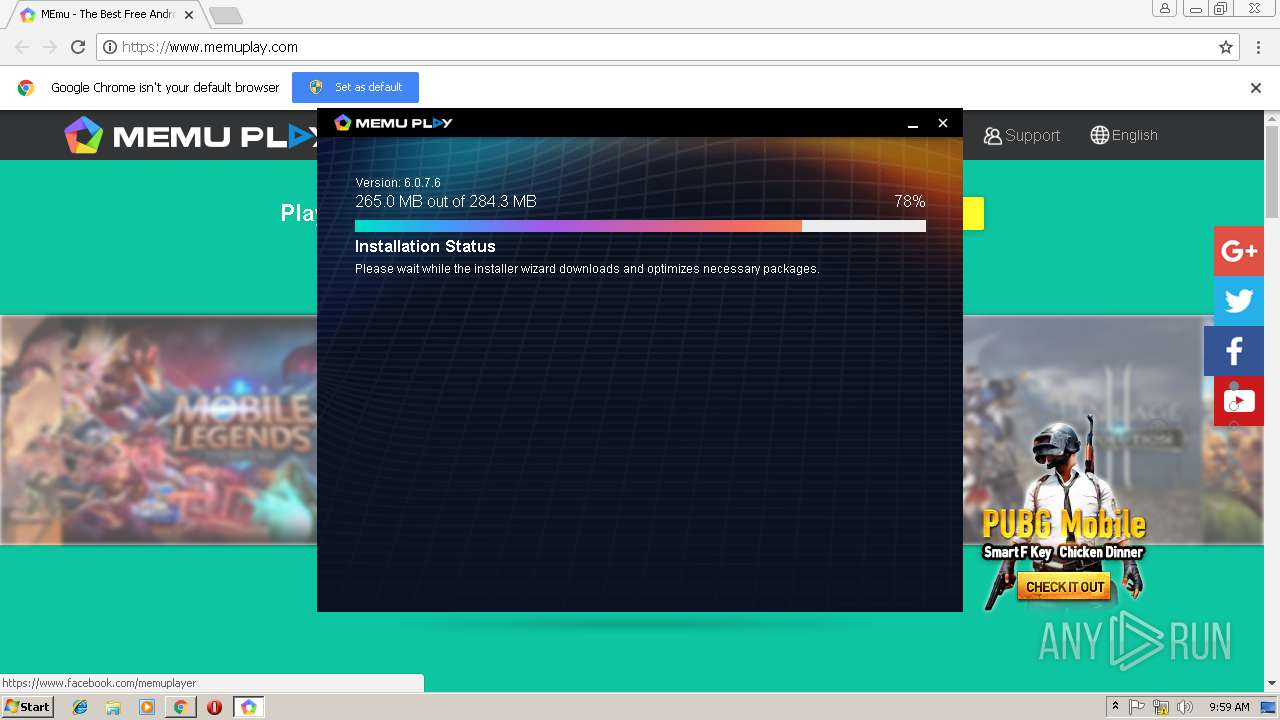The height and width of the screenshot is (720, 1280).
Task: Click the Support link in website header
Action: 1021,135
